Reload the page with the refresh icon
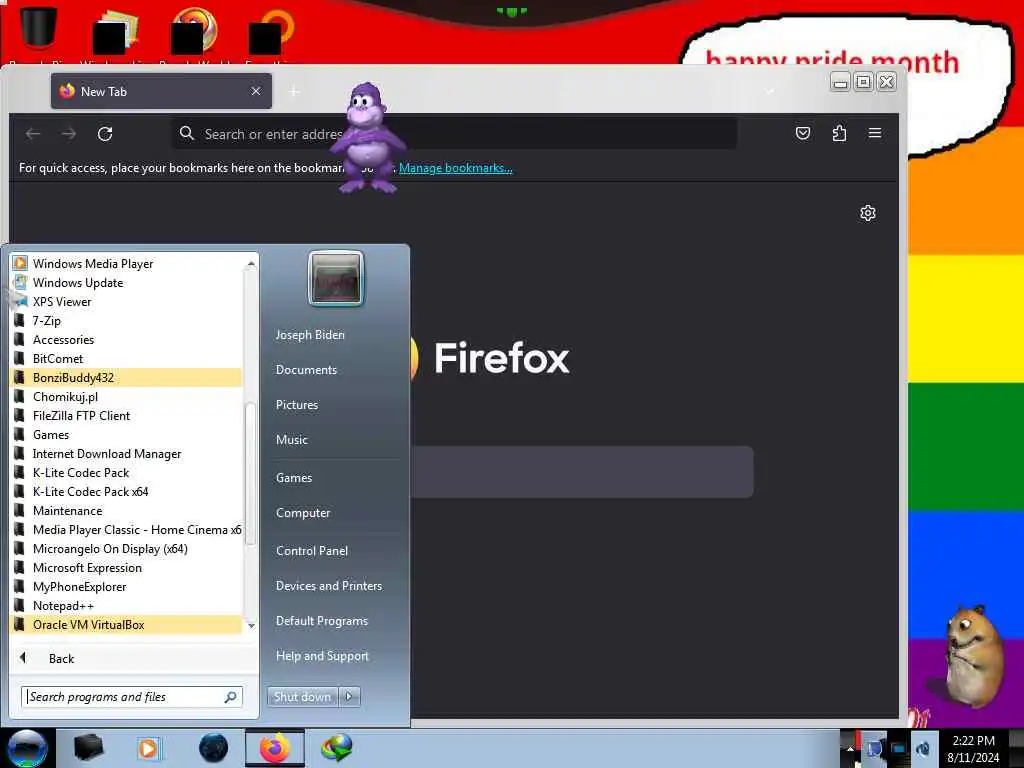Viewport: 1024px width, 768px height. (104, 134)
